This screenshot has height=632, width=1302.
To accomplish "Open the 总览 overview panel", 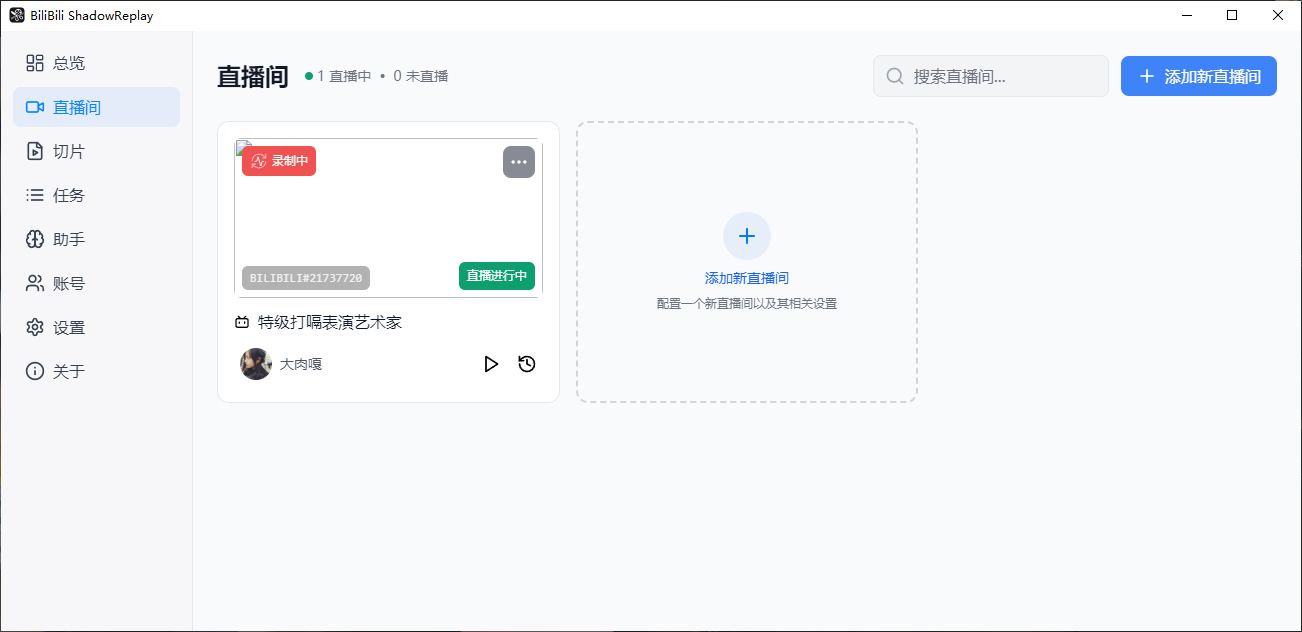I will [56, 63].
